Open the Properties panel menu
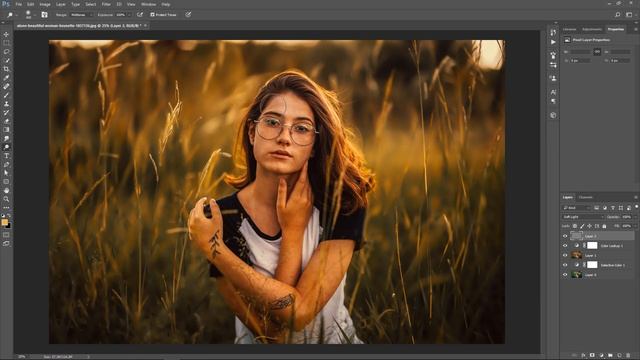Viewport: 640px width, 360px height. point(636,29)
